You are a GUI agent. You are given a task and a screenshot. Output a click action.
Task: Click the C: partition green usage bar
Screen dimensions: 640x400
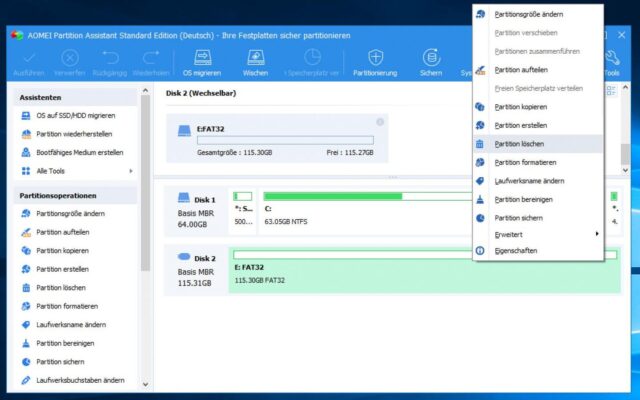pos(367,196)
